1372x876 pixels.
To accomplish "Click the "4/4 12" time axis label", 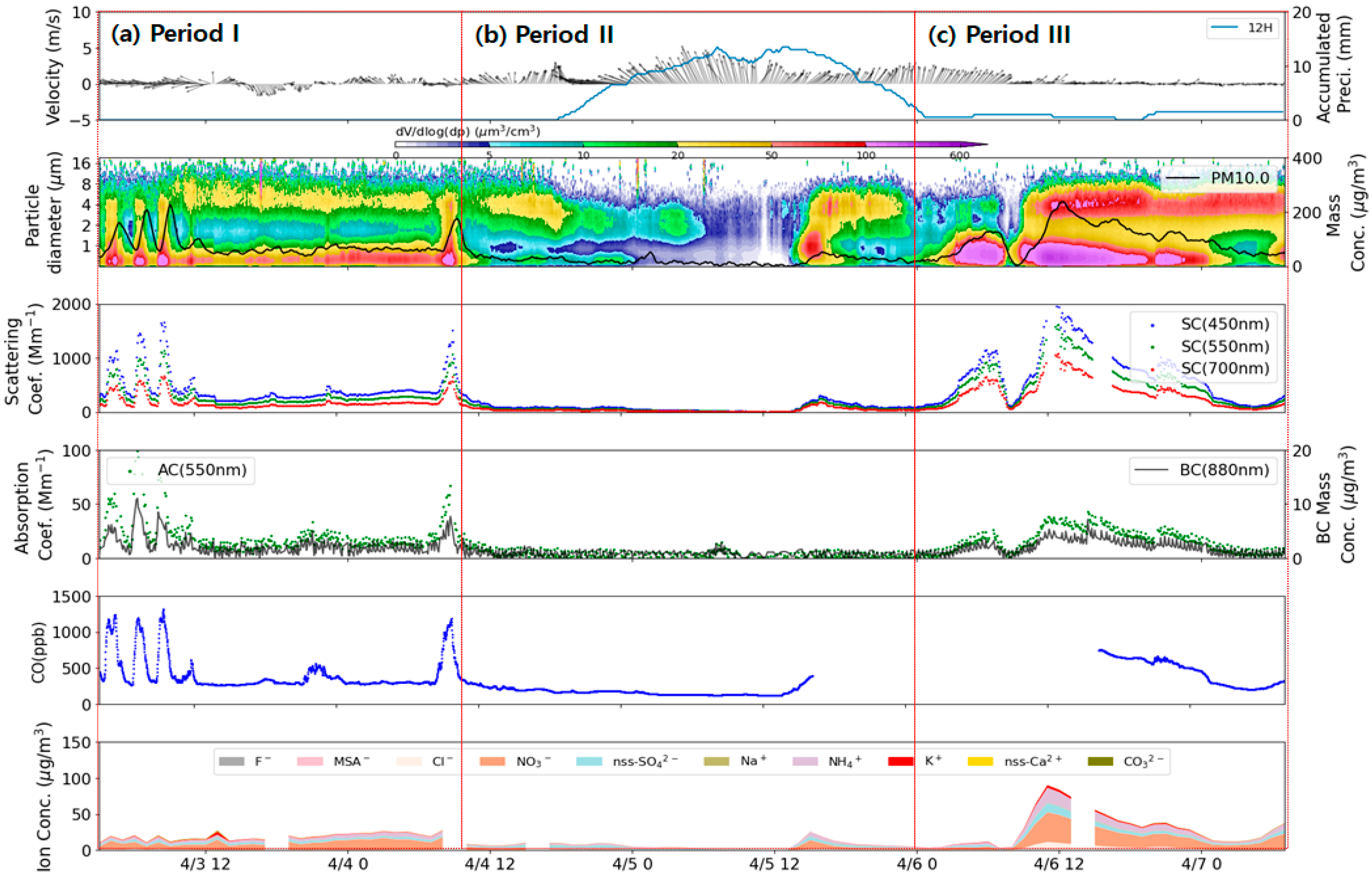I will click(490, 864).
